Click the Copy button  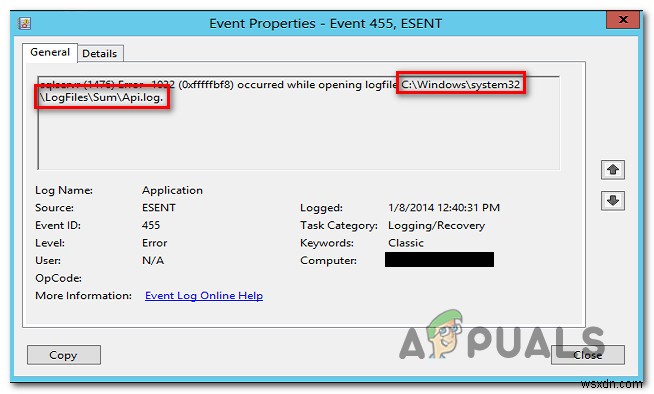coord(64,355)
